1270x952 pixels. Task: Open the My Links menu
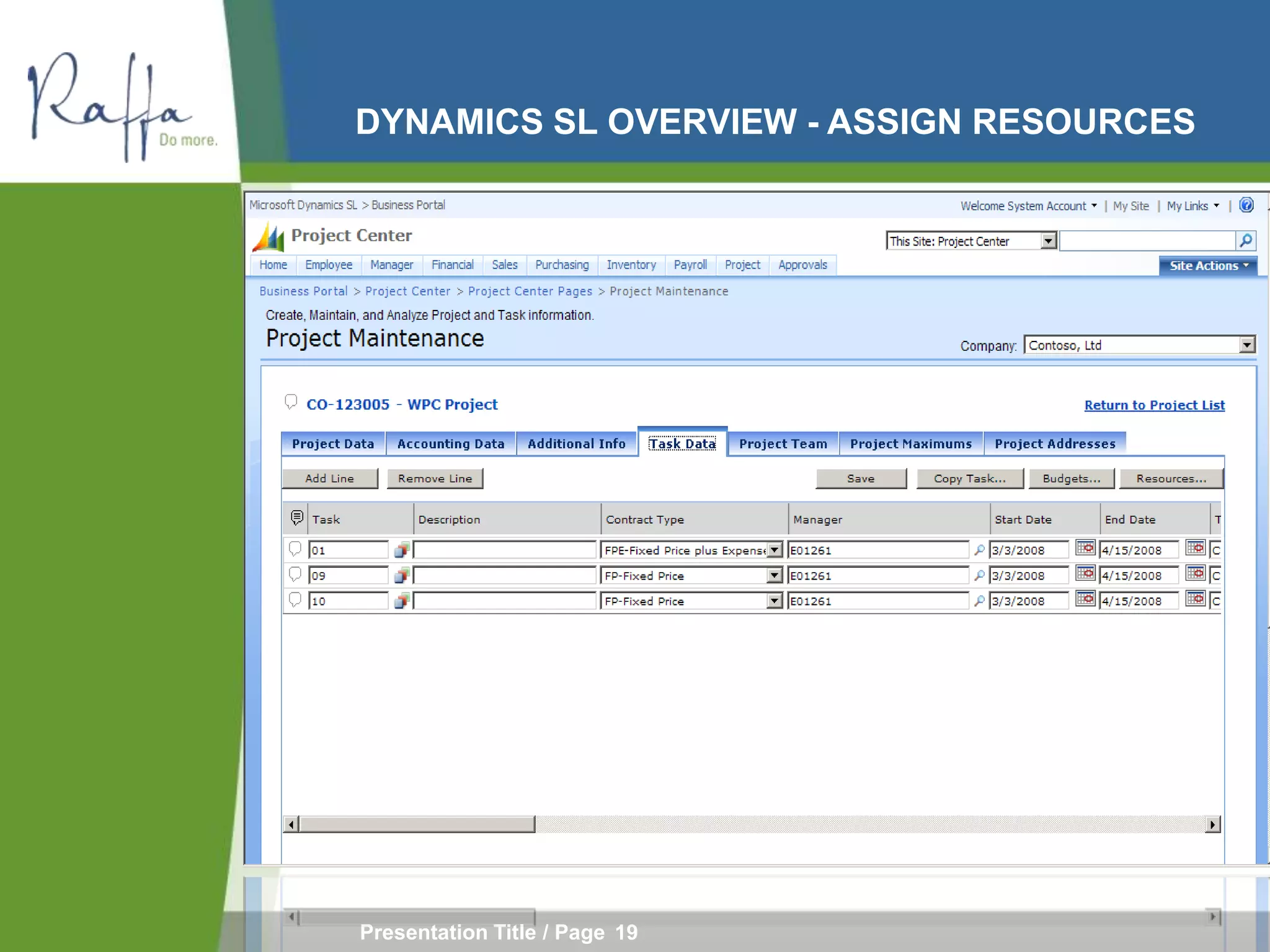pyautogui.click(x=1193, y=206)
